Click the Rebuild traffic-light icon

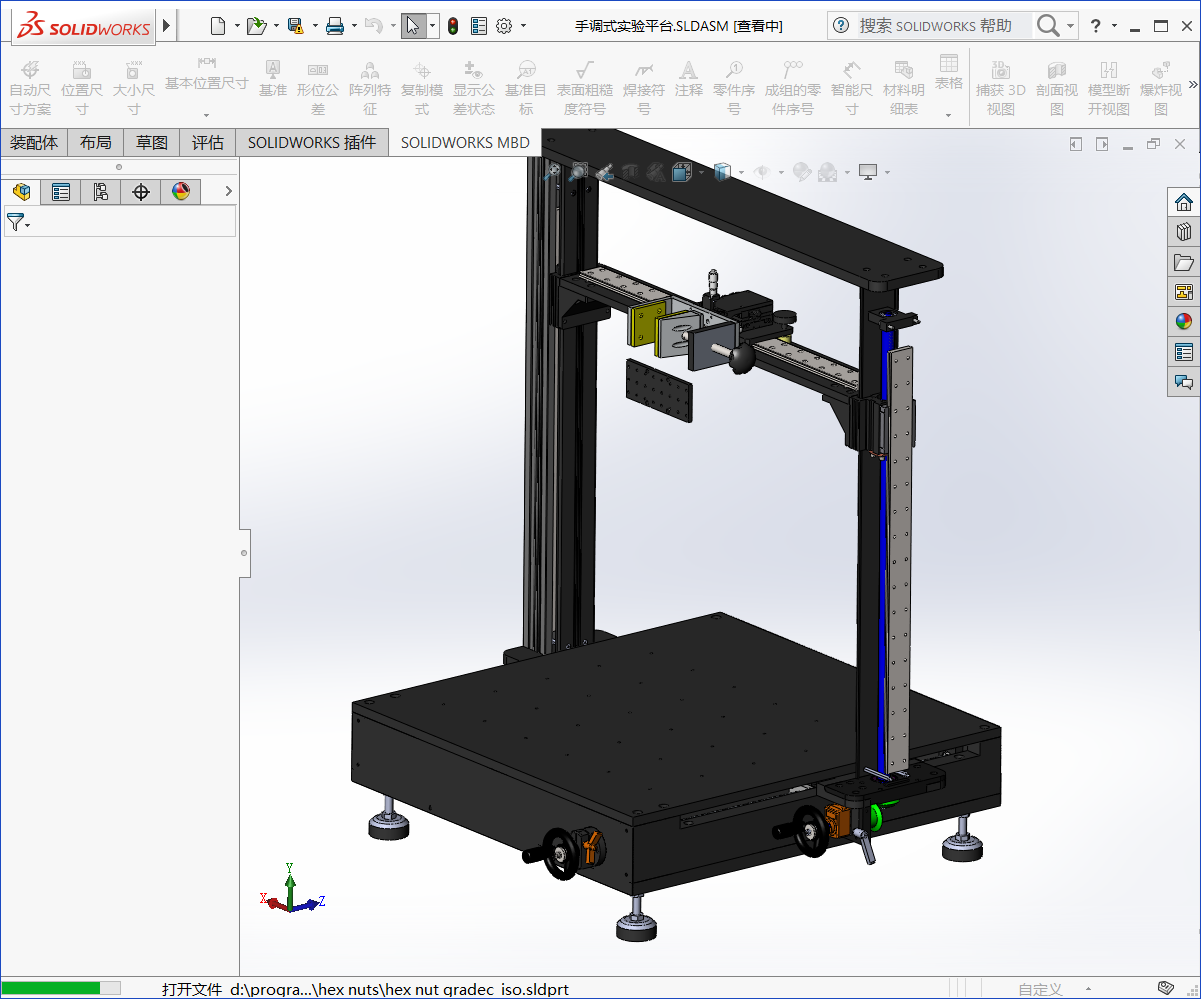(453, 26)
